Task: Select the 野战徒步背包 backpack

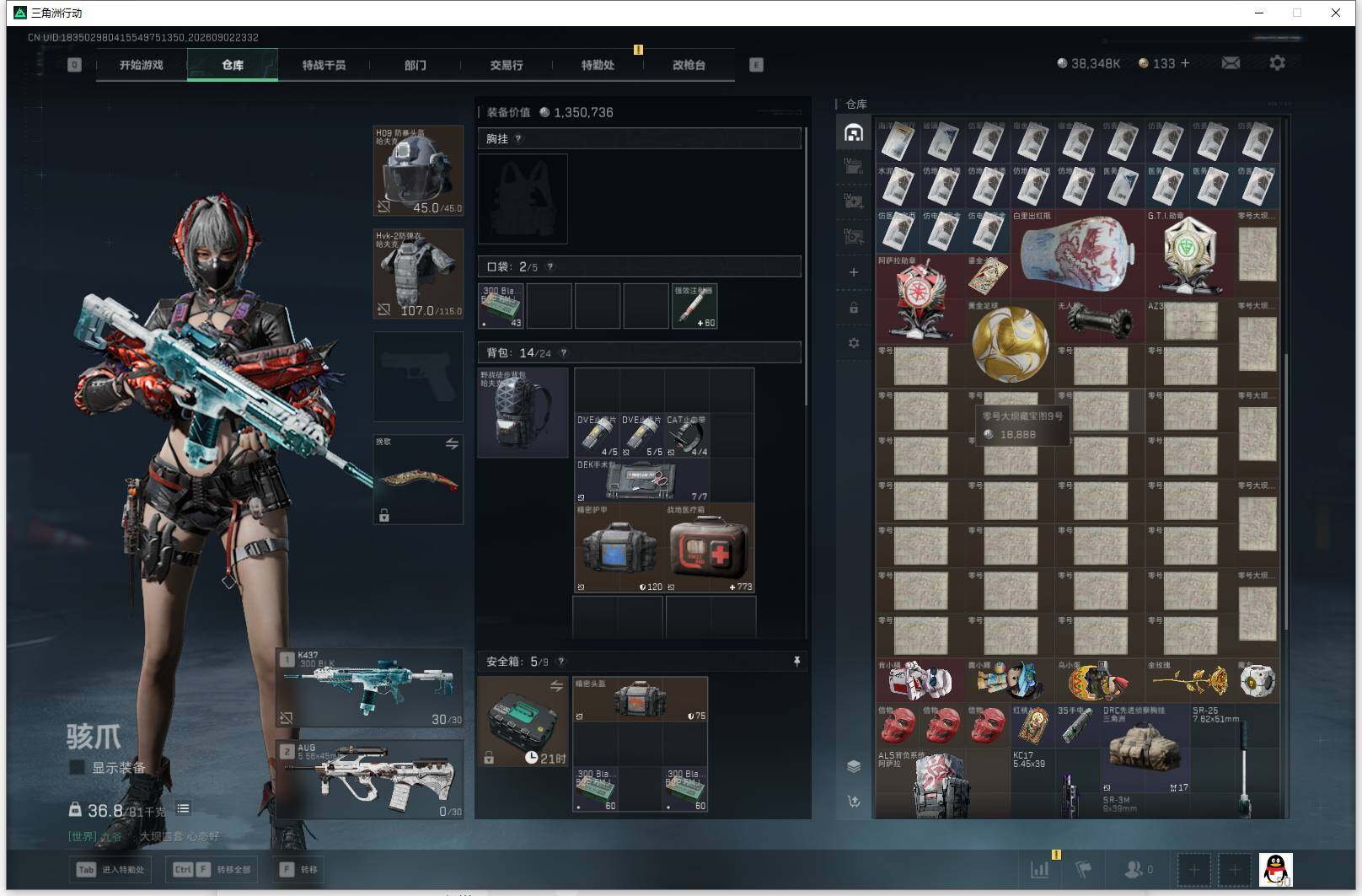Action: (x=523, y=412)
